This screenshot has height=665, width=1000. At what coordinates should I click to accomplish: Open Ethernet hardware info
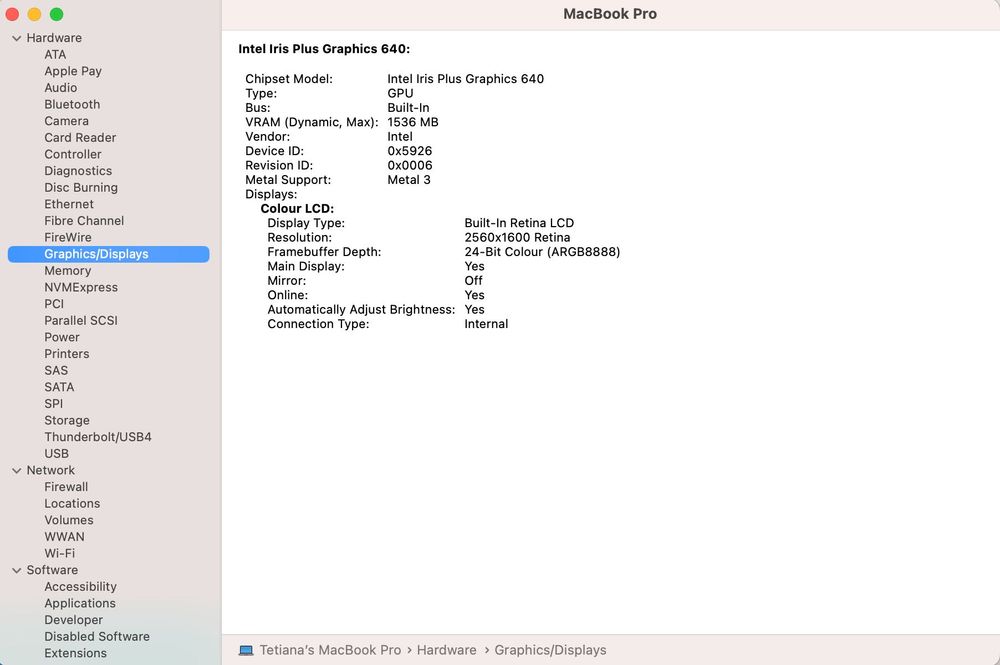(69, 204)
